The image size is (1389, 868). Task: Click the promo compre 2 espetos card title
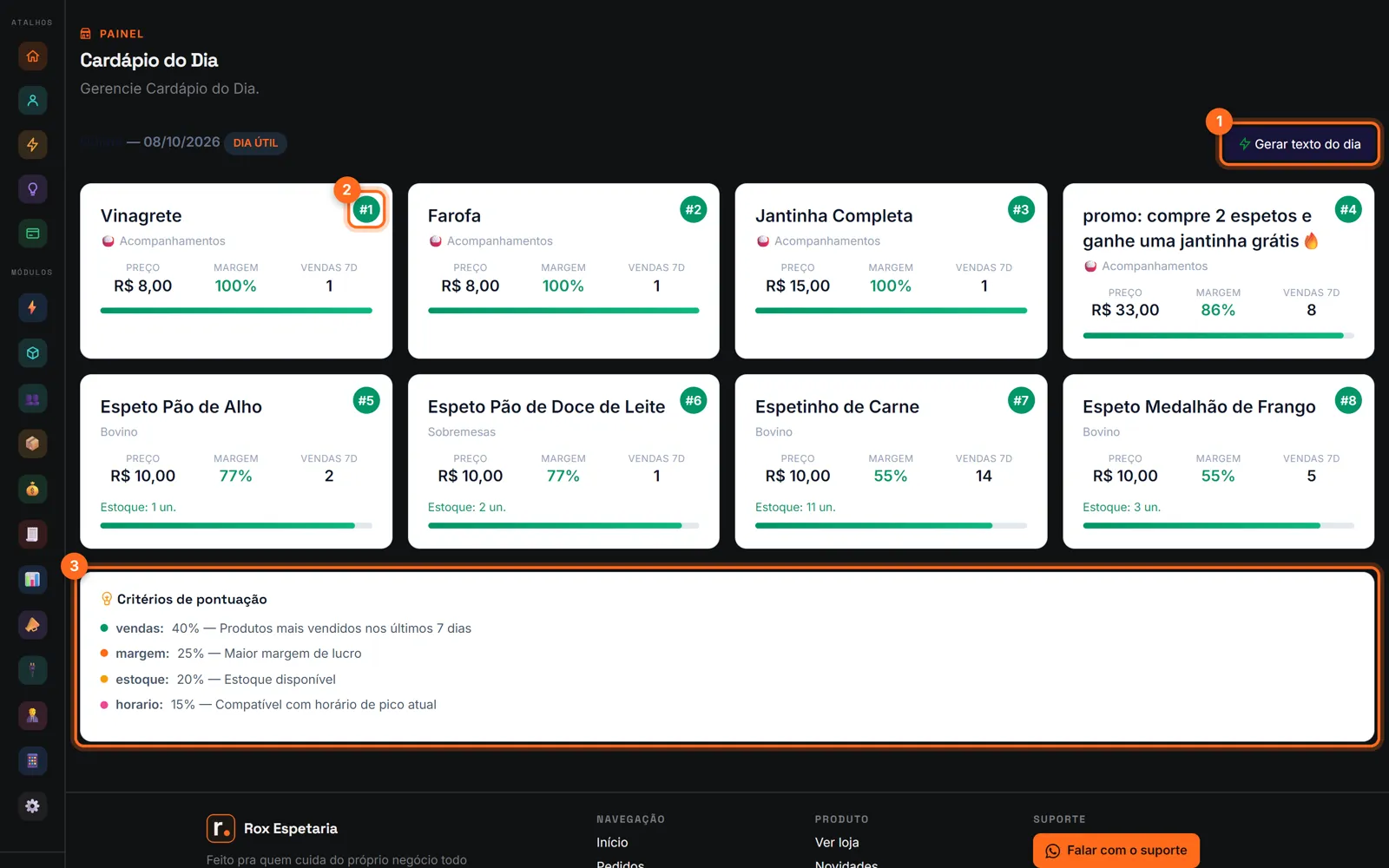1201,228
